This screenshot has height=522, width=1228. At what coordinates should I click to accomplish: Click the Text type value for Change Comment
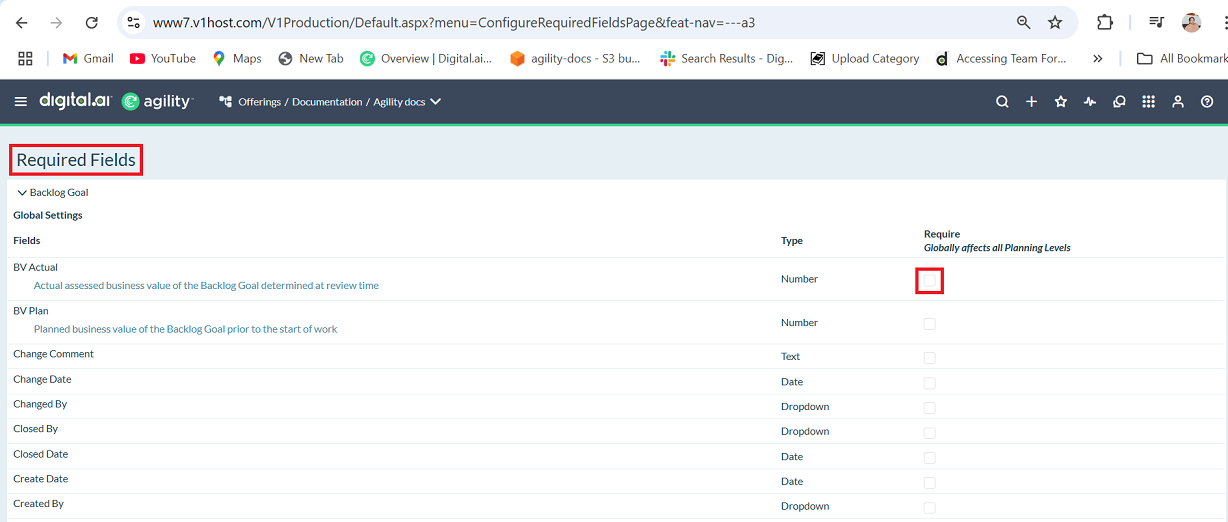(790, 357)
